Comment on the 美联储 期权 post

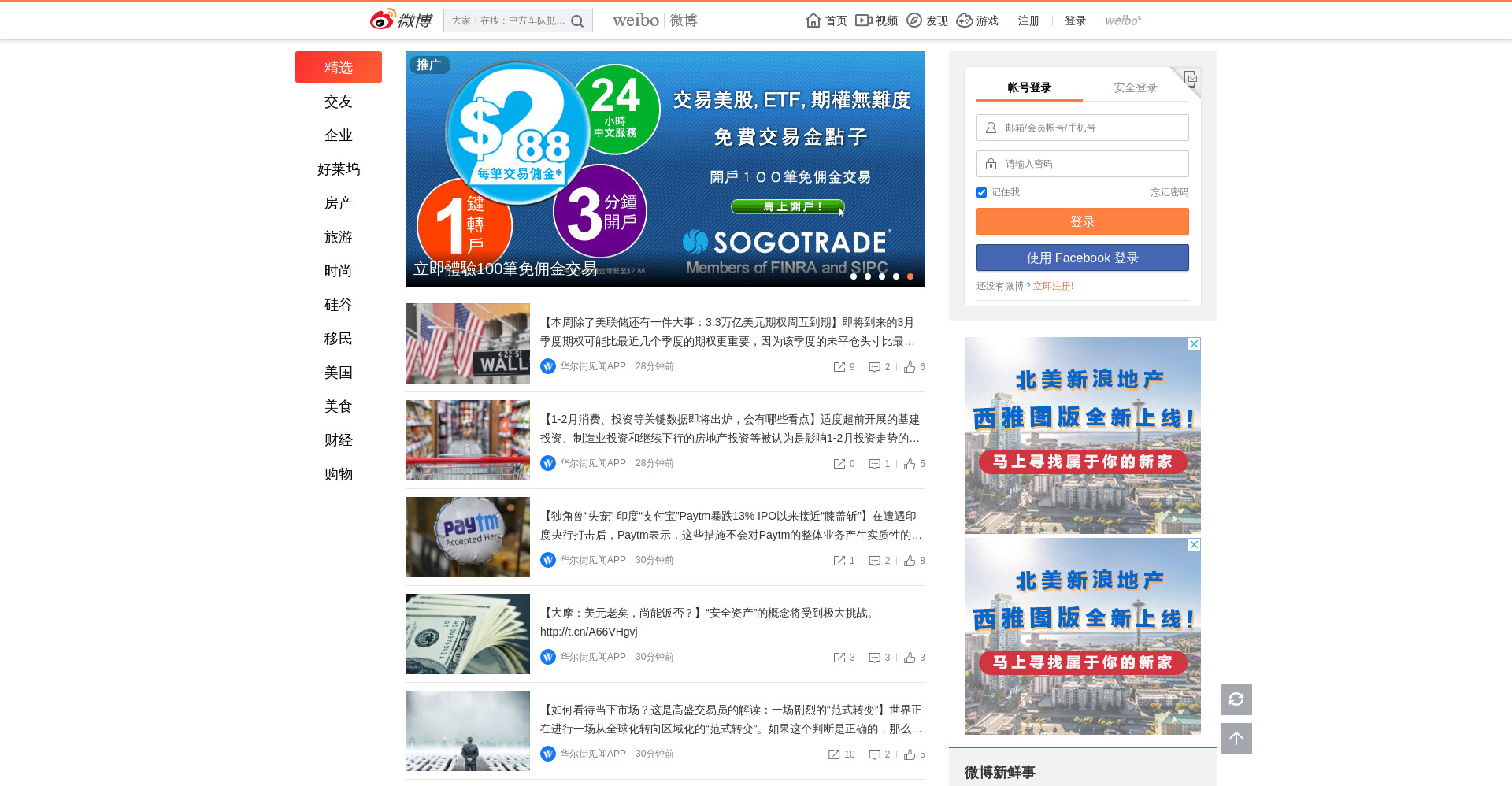click(880, 367)
